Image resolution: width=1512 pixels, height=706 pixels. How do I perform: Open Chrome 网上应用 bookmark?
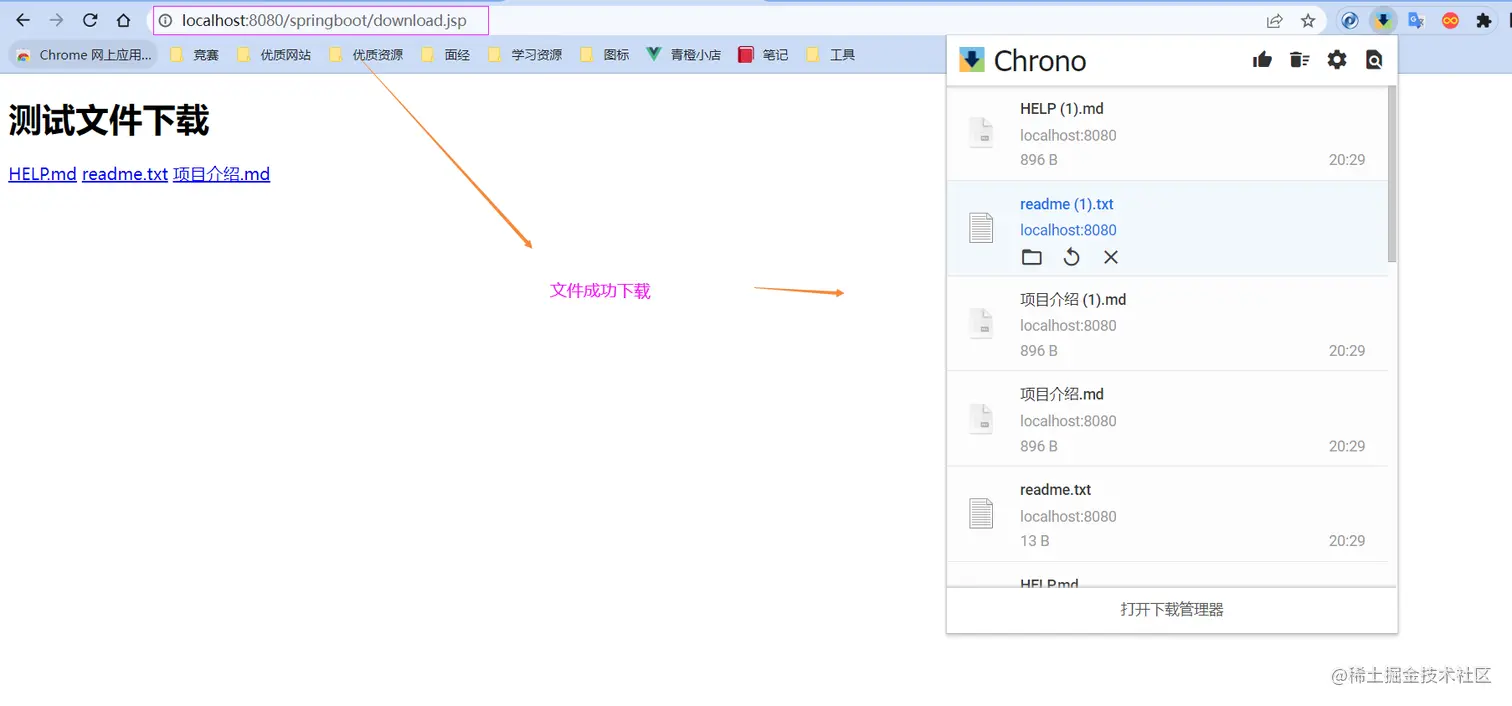tap(84, 55)
